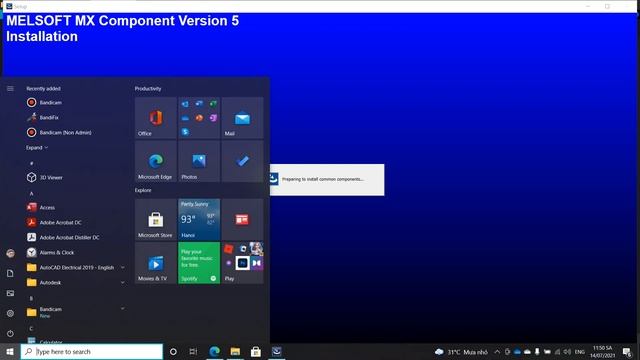Show hidden system tray icons
640x360 pixels.
497,352
